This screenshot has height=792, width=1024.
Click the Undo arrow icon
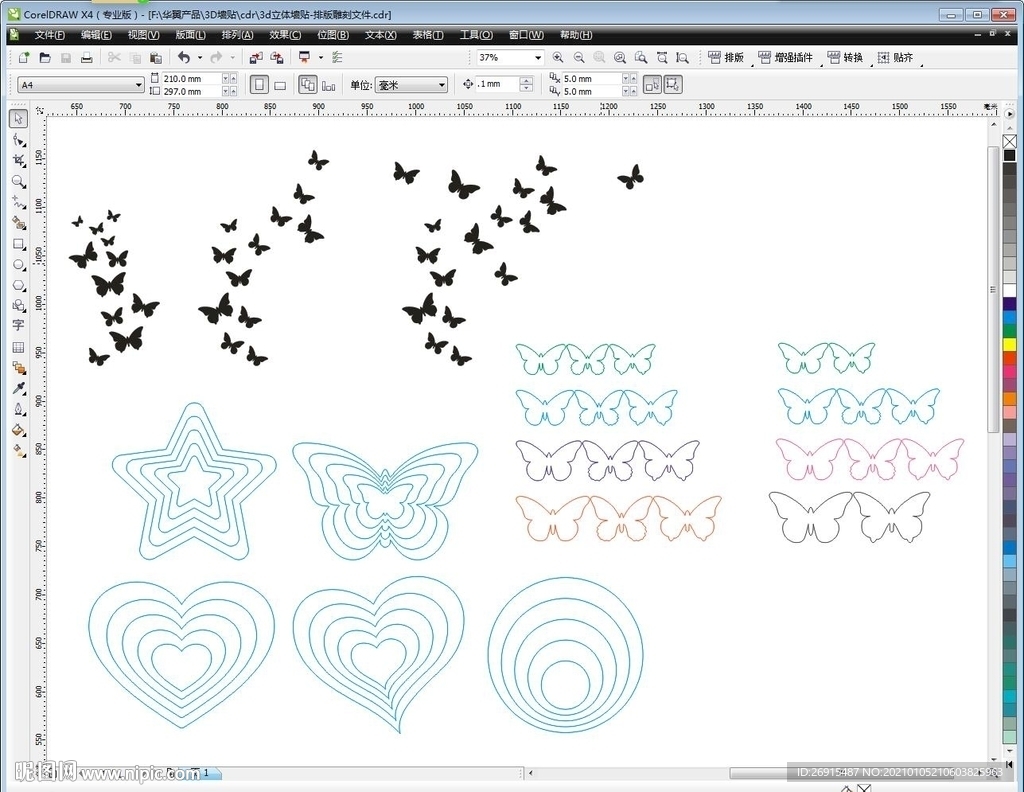(x=184, y=57)
